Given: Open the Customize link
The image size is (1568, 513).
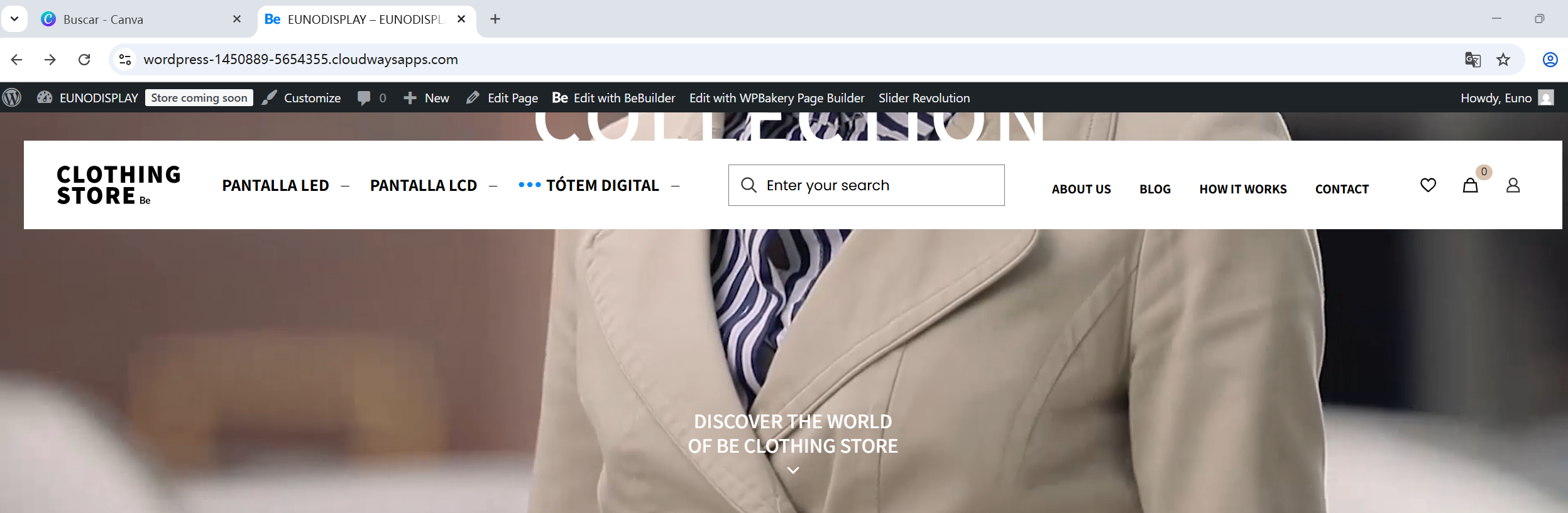Looking at the screenshot, I should click(x=302, y=98).
